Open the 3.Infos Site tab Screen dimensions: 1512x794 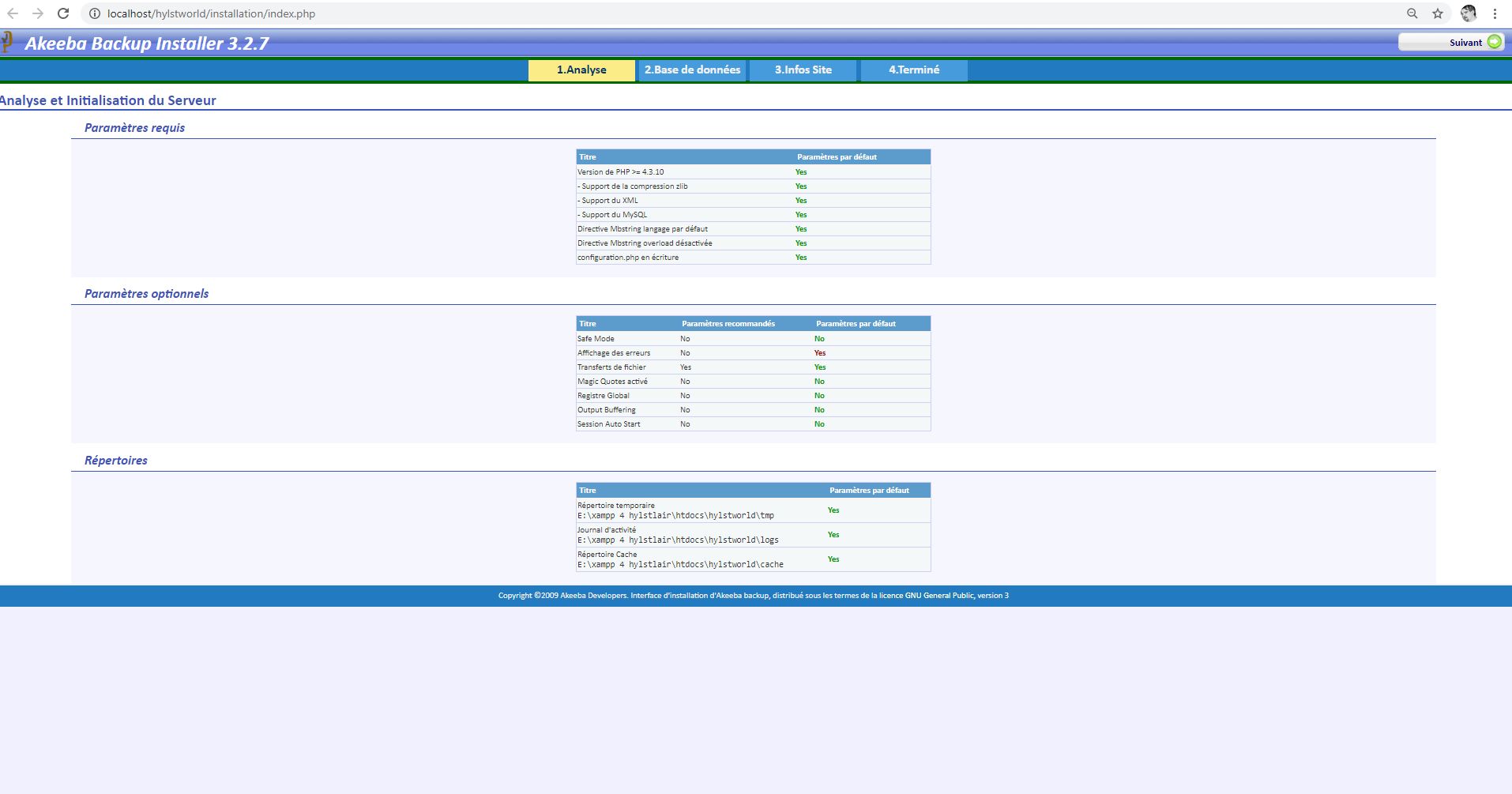point(803,70)
